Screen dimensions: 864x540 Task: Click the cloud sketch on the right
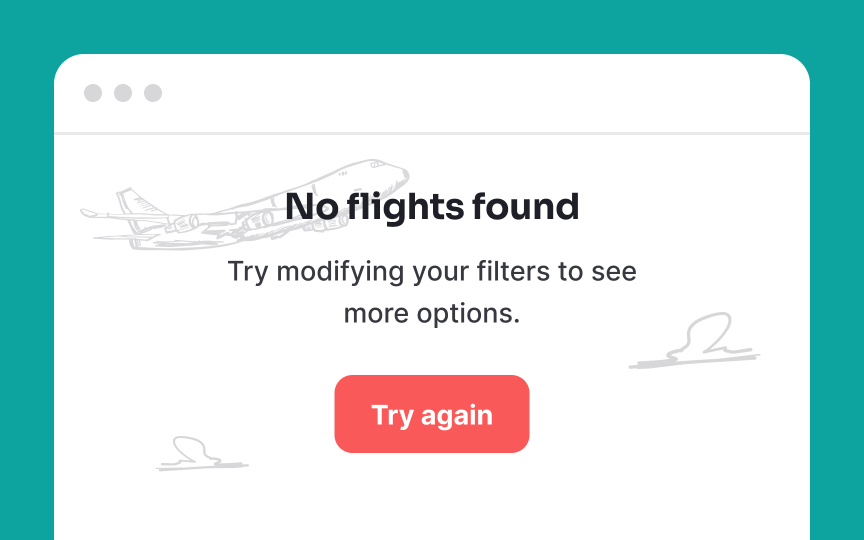[694, 341]
